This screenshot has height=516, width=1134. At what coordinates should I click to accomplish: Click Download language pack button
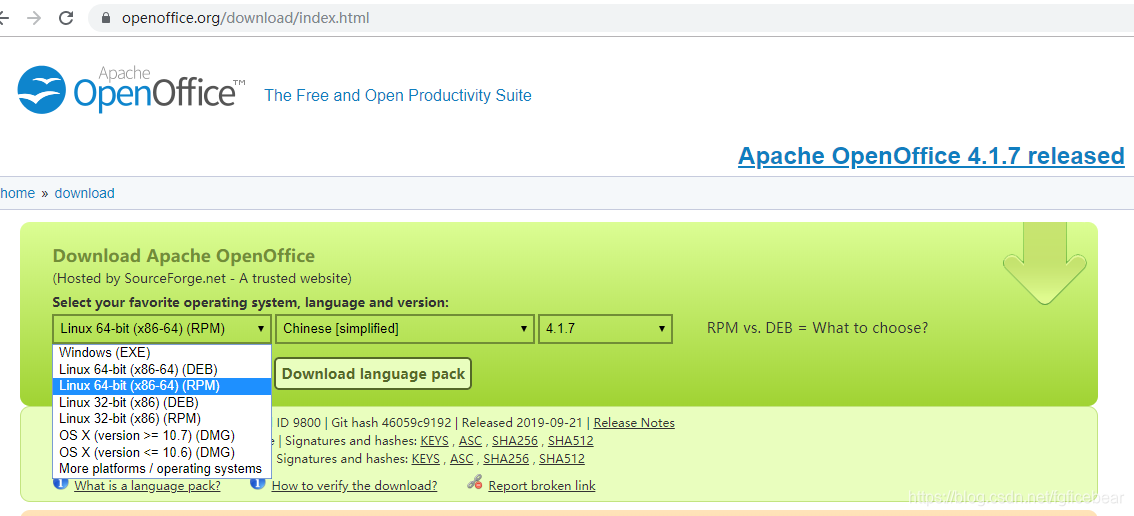[373, 374]
